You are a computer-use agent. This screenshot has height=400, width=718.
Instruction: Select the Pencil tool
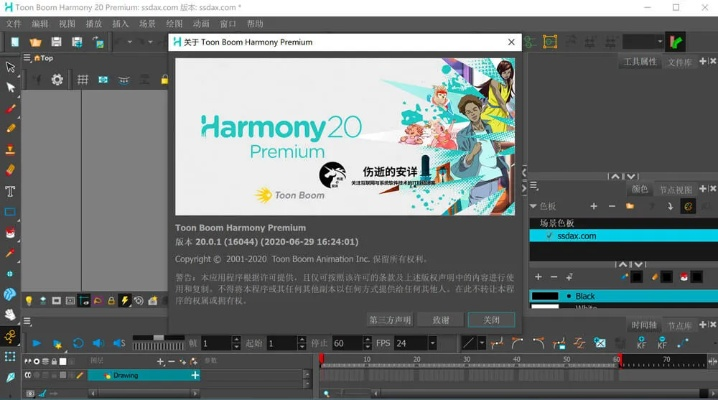click(11, 128)
